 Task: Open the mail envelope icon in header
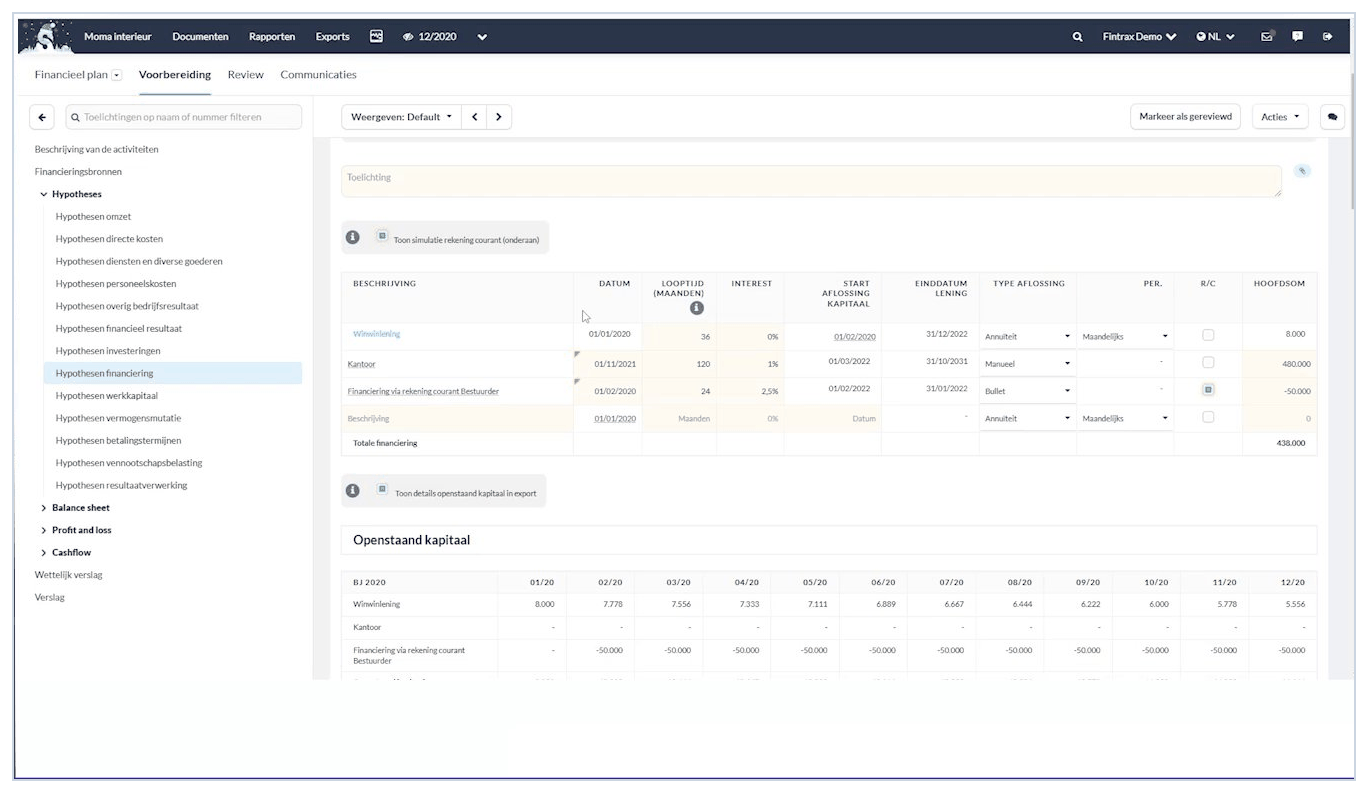coord(1267,37)
